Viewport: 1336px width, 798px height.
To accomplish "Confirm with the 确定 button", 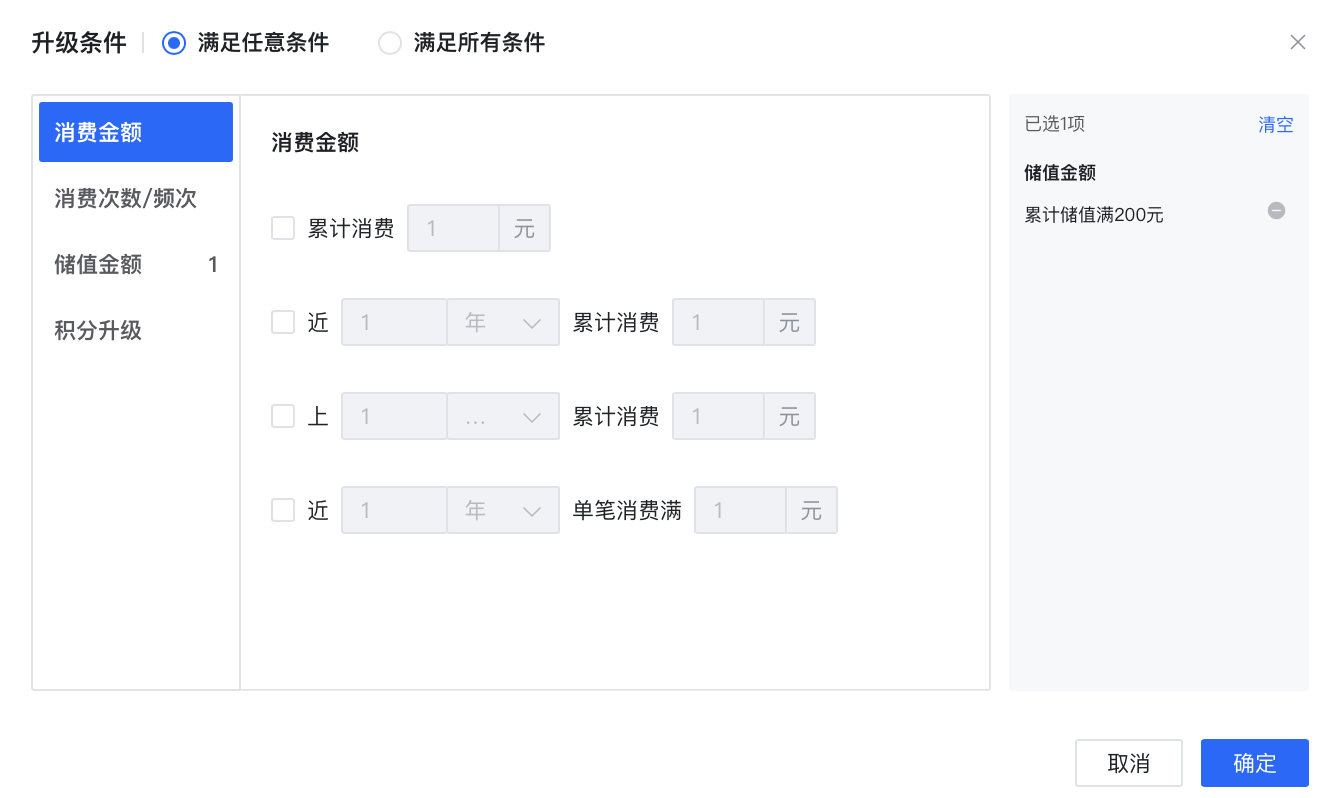I will [1255, 763].
